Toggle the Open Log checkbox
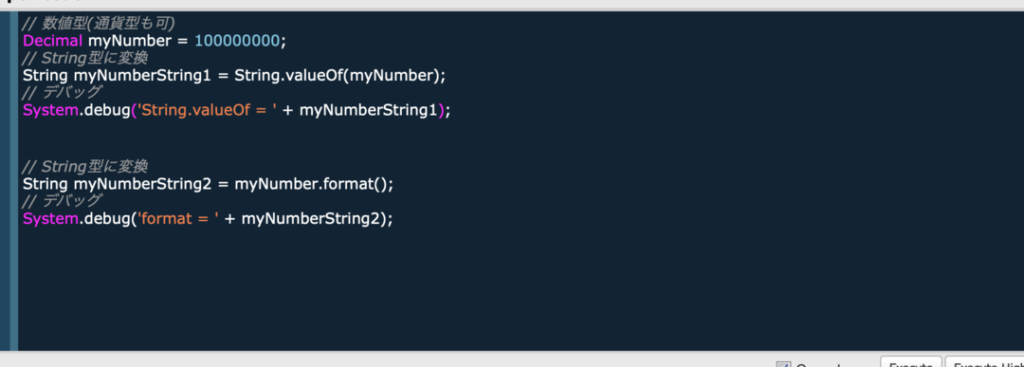Image resolution: width=1024 pixels, height=367 pixels. [x=783, y=365]
